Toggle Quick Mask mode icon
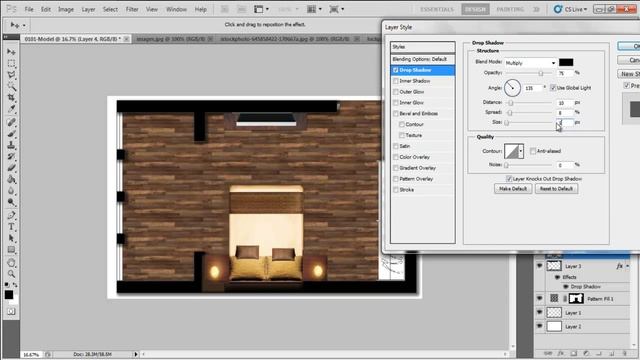Image resolution: width=640 pixels, height=360 pixels. click(11, 311)
